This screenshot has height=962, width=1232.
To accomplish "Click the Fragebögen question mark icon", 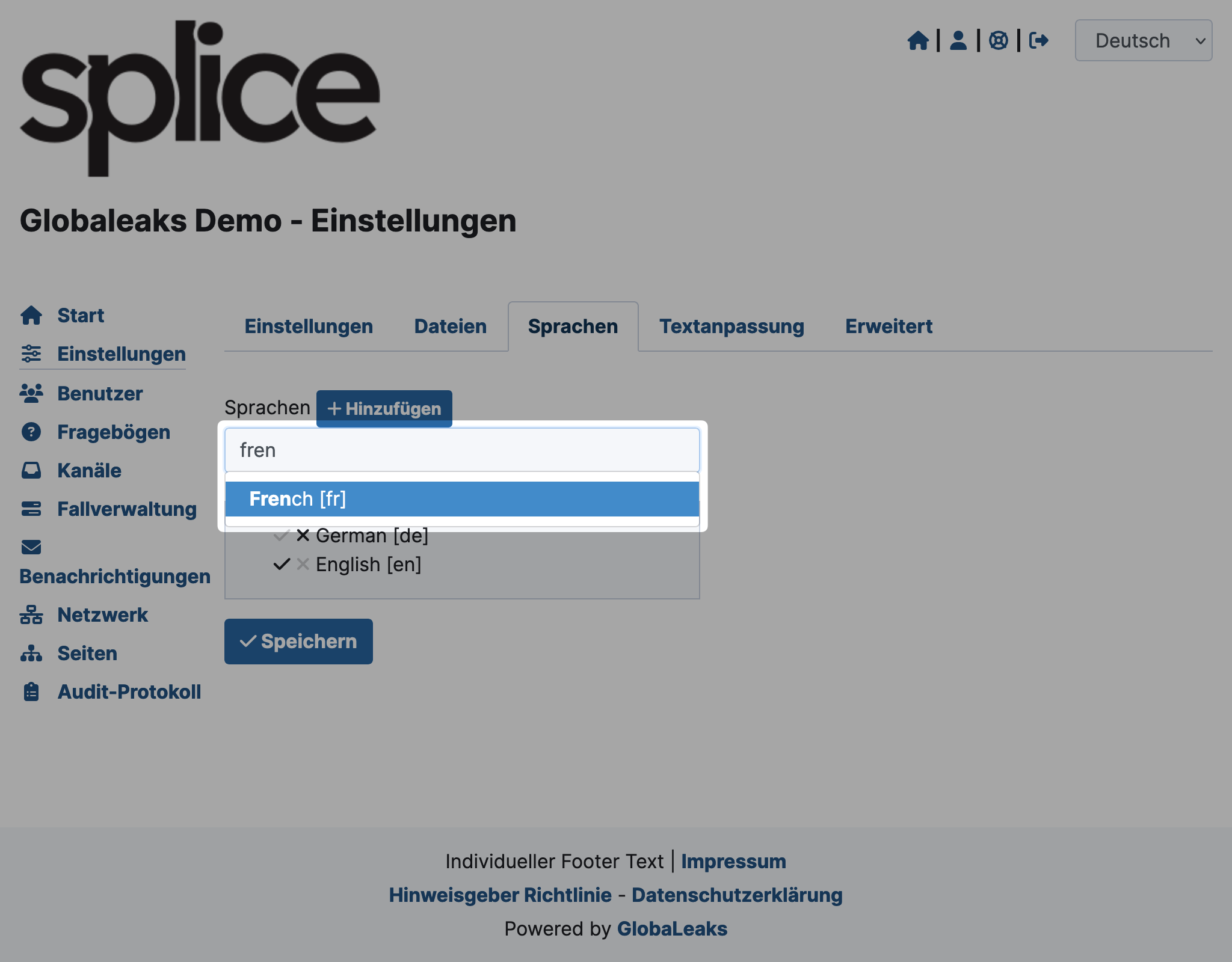I will click(31, 432).
